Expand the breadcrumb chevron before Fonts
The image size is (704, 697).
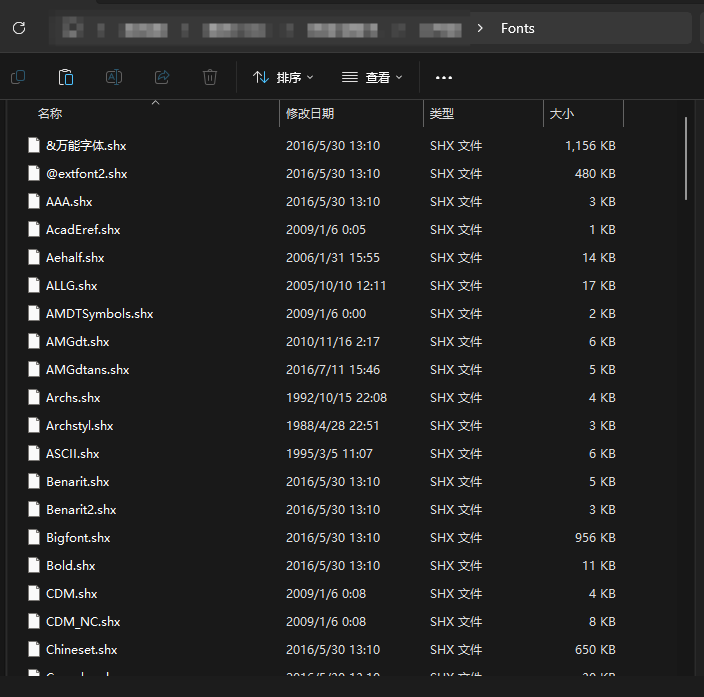(x=481, y=28)
